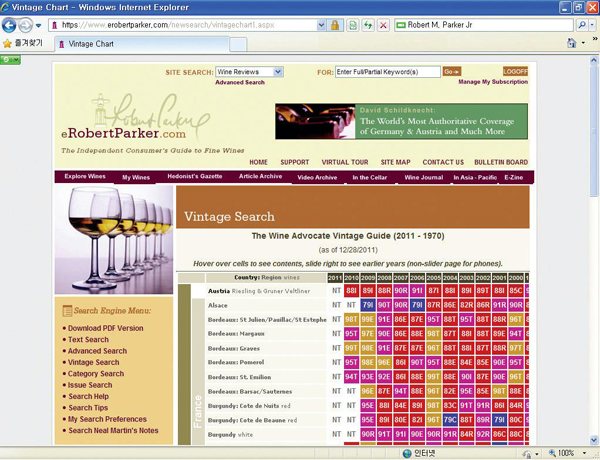Viewport: 600px width, 460px height.
Task: Click the compatibility view page icon
Action: pyautogui.click(x=352, y=25)
